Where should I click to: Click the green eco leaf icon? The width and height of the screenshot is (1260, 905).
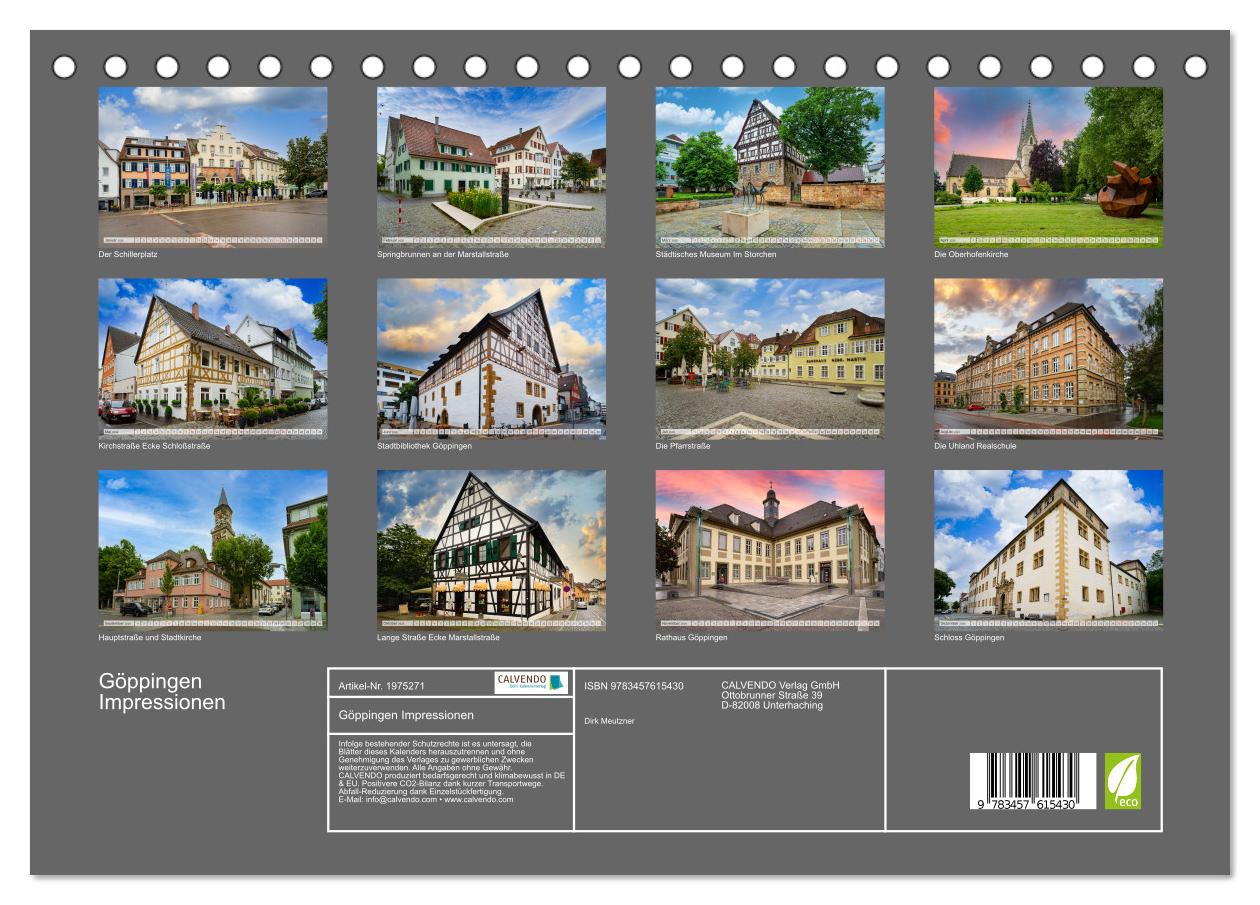[1122, 781]
